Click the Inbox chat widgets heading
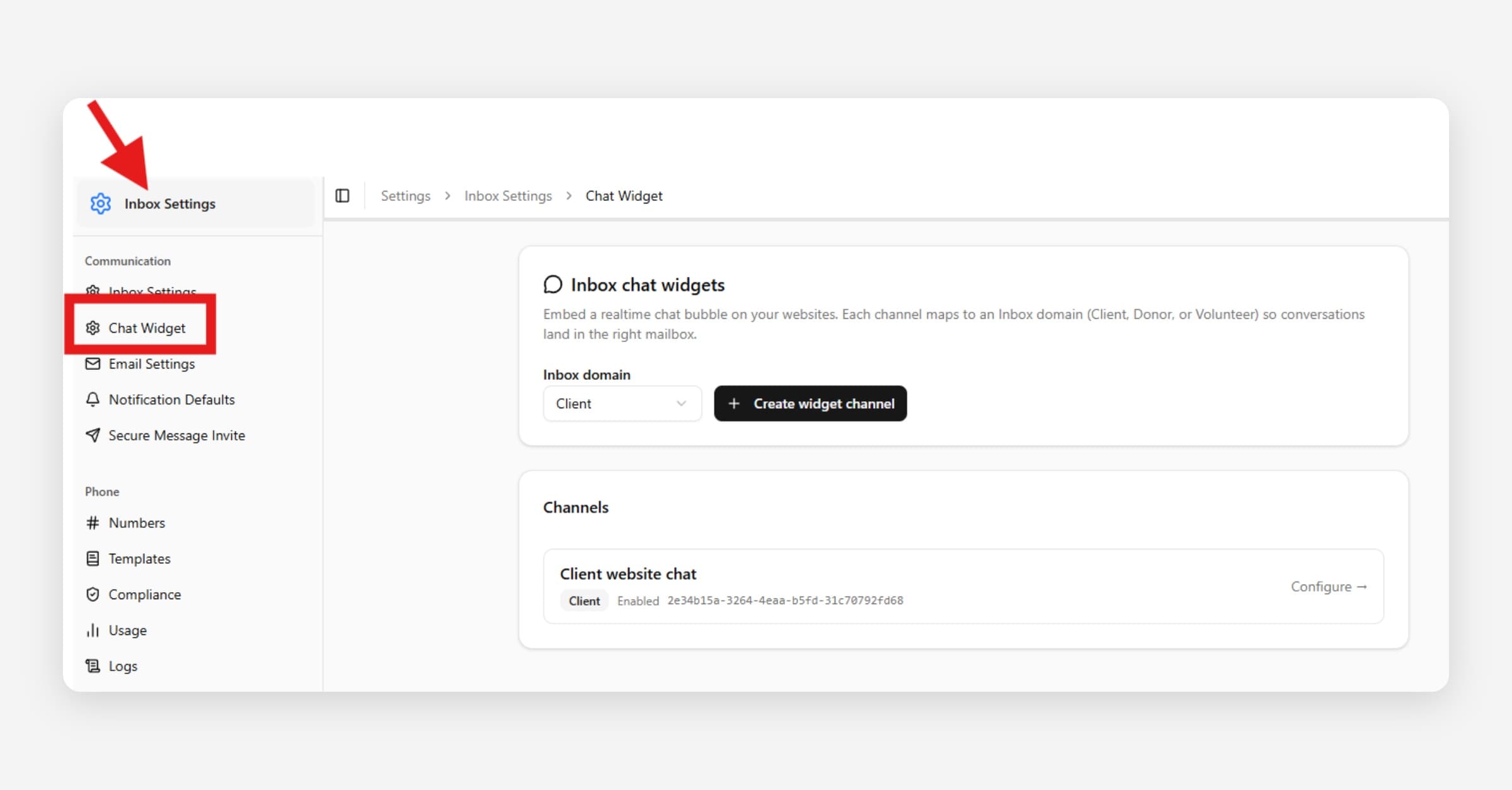Viewport: 1512px width, 790px height. coord(648,285)
